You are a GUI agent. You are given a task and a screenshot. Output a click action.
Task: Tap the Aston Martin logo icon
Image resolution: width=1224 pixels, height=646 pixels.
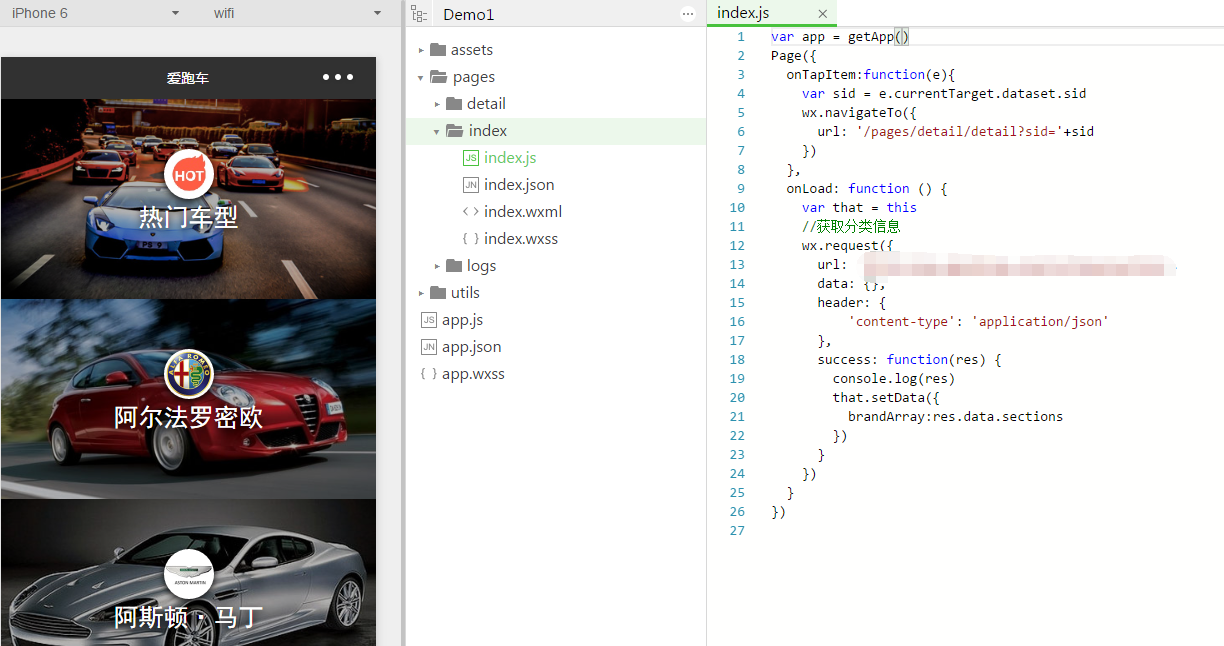[x=189, y=574]
